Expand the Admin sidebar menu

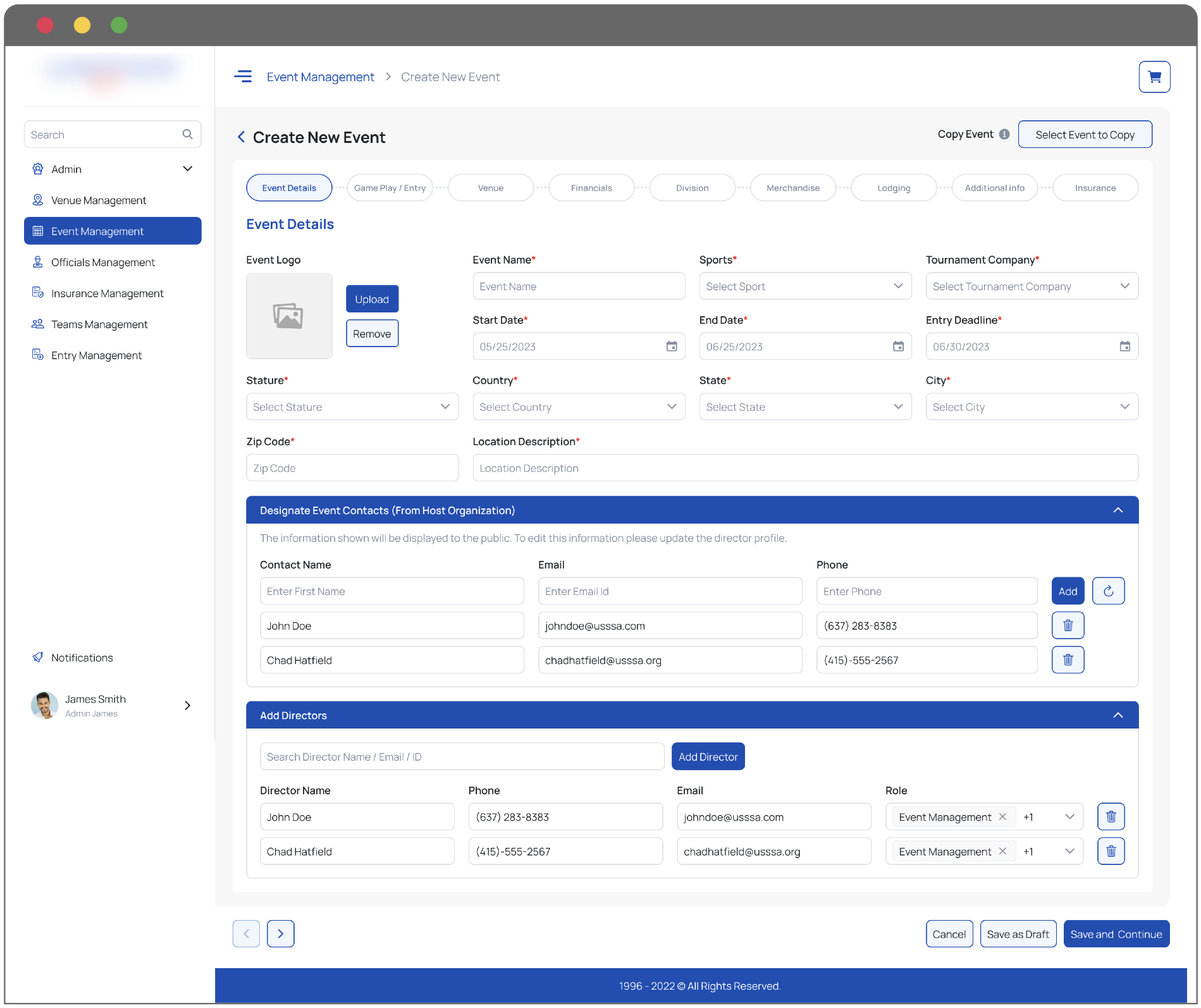click(x=113, y=169)
